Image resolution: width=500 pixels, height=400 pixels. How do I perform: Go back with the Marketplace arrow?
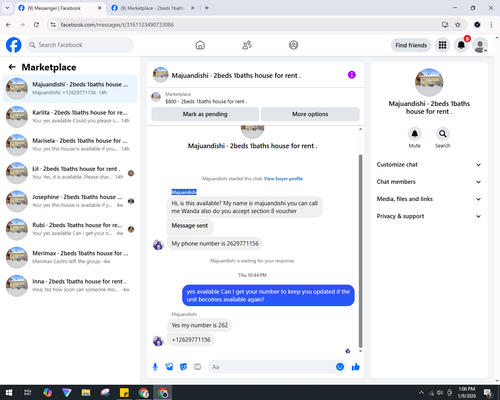12,67
